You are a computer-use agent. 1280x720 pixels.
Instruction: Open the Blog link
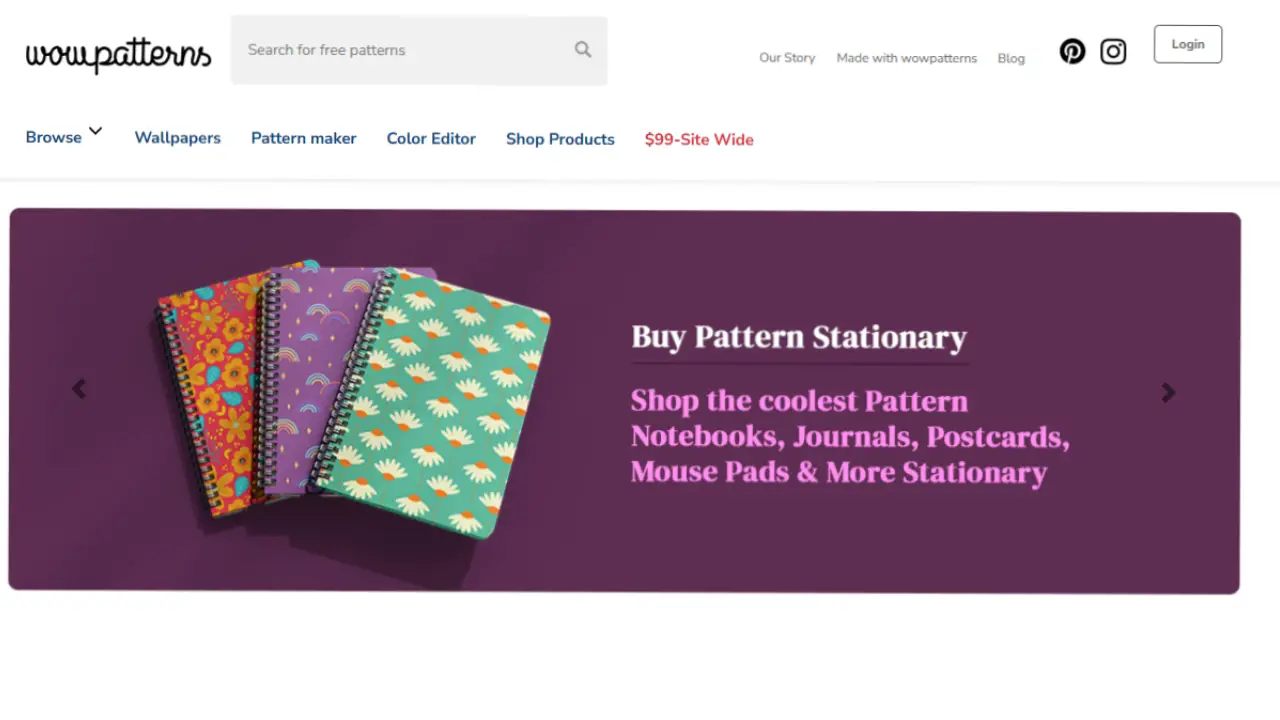[x=1011, y=58]
